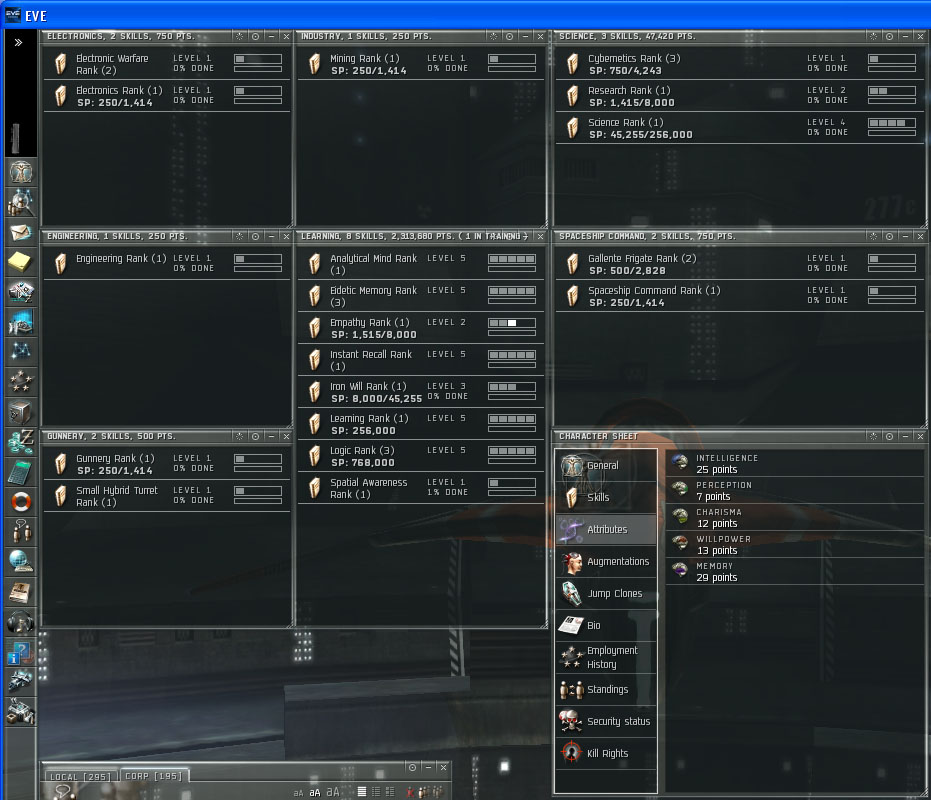931x800 pixels.
Task: Open the Bio section
Action: pos(606,626)
